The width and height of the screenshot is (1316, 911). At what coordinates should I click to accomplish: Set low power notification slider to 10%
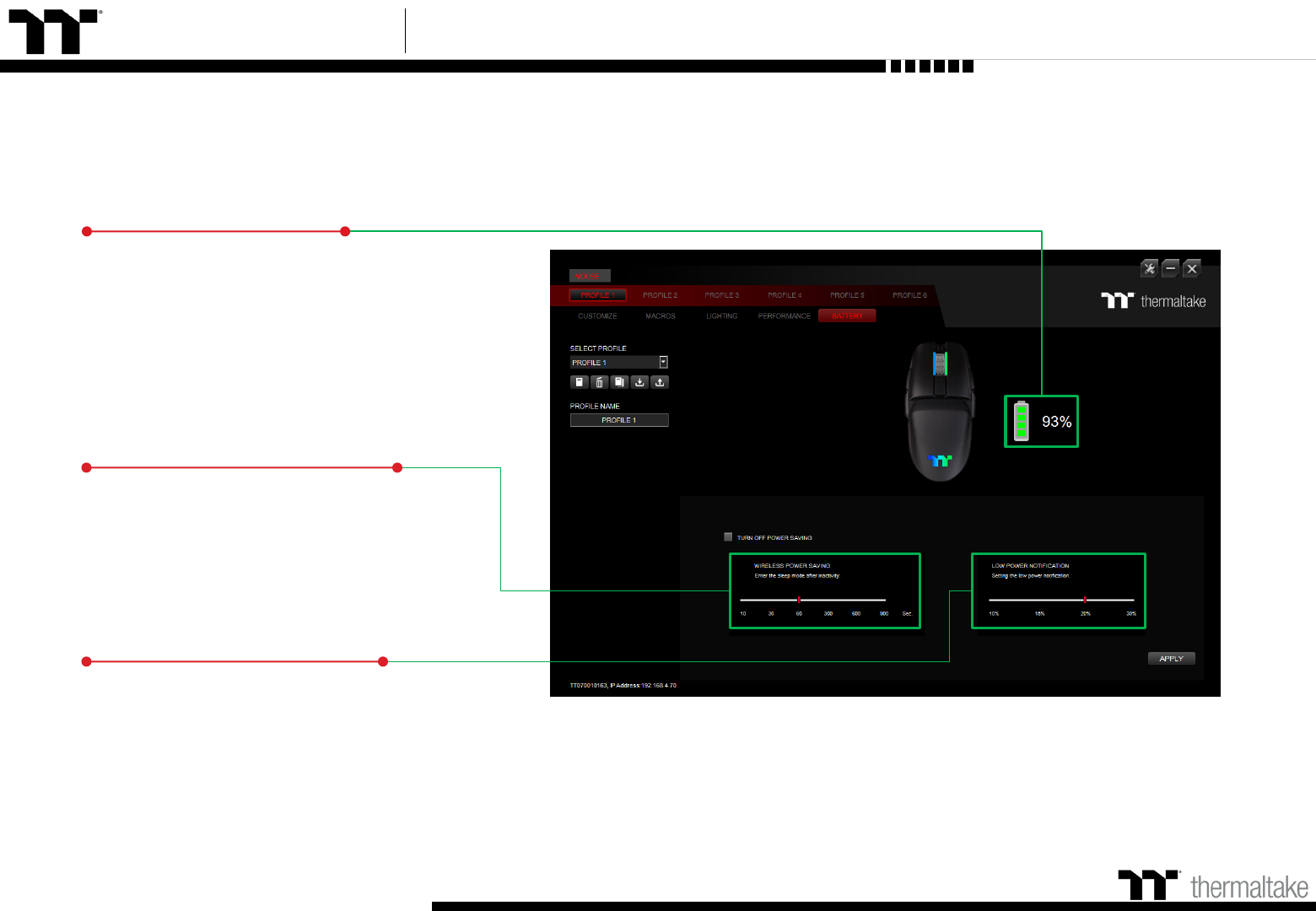tap(994, 600)
